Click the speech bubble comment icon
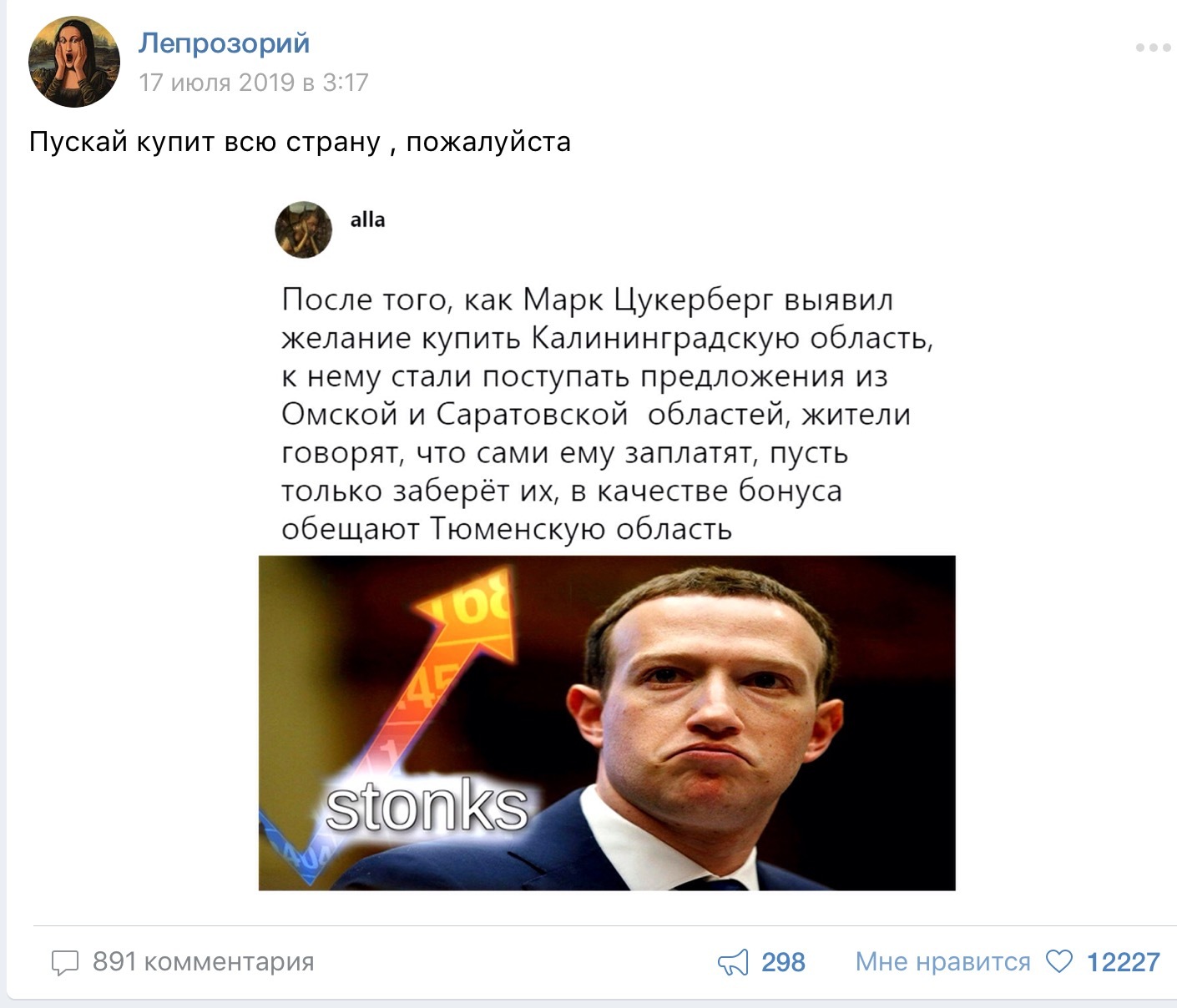Viewport: 1177px width, 1008px height. pyautogui.click(x=65, y=962)
